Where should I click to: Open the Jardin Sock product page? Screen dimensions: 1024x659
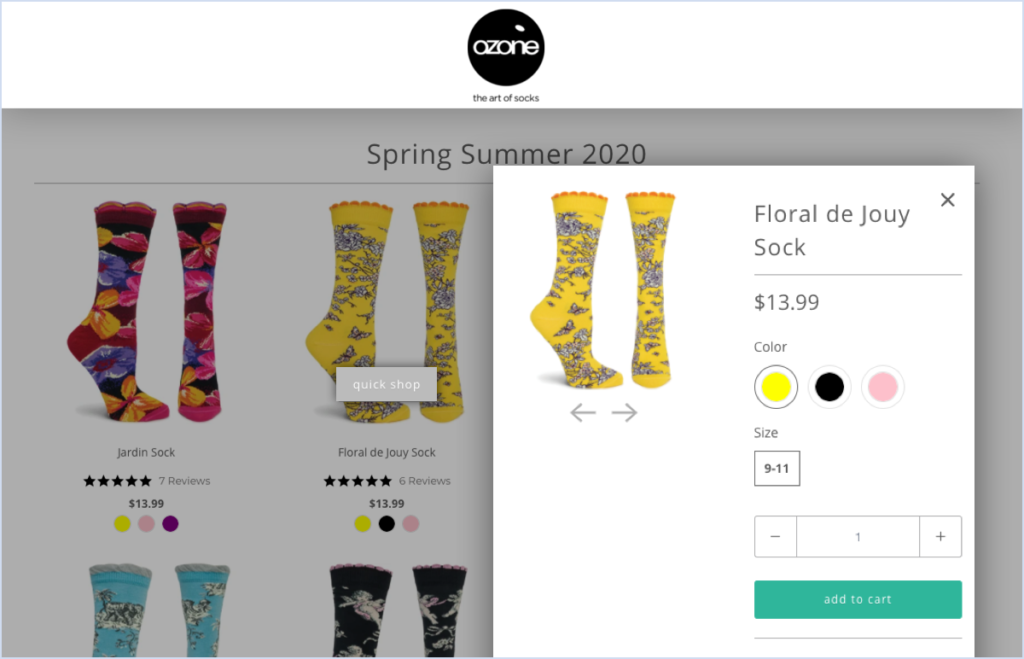[146, 452]
